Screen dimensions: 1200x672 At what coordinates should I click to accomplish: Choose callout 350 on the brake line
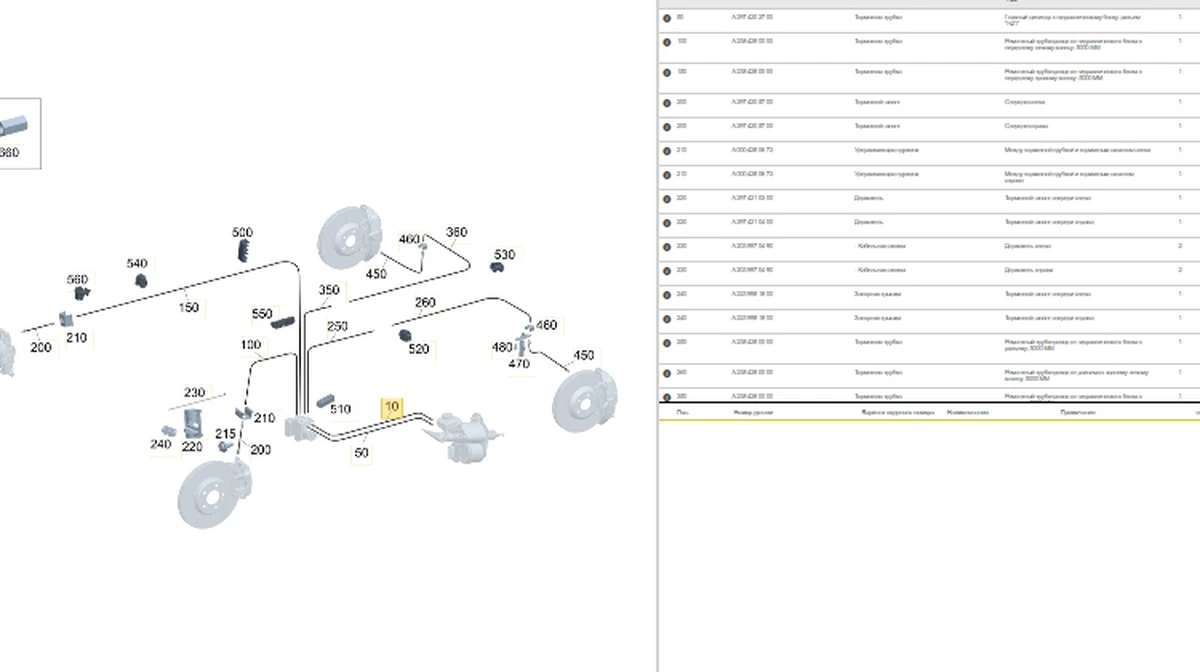tap(329, 291)
